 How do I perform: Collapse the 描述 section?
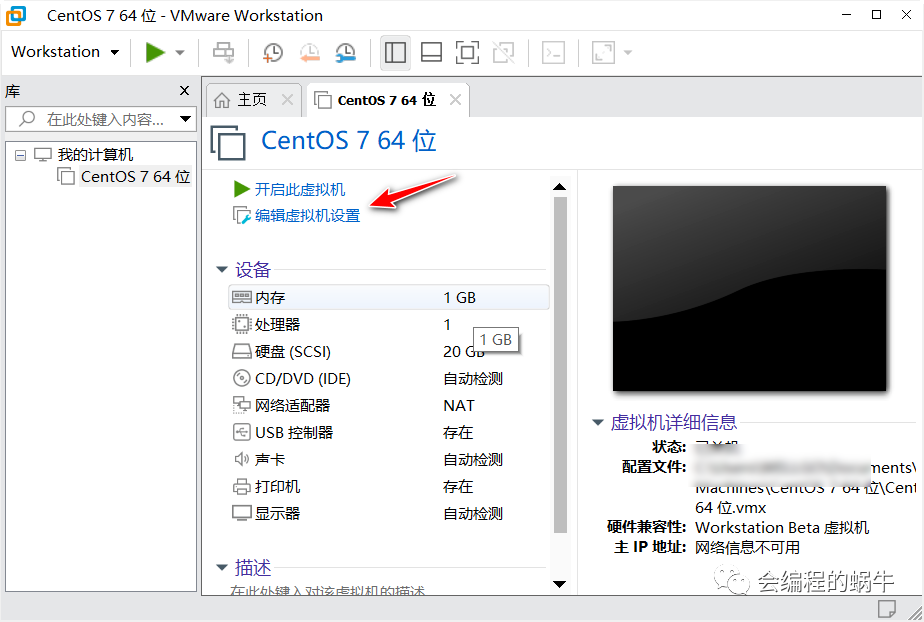click(222, 568)
